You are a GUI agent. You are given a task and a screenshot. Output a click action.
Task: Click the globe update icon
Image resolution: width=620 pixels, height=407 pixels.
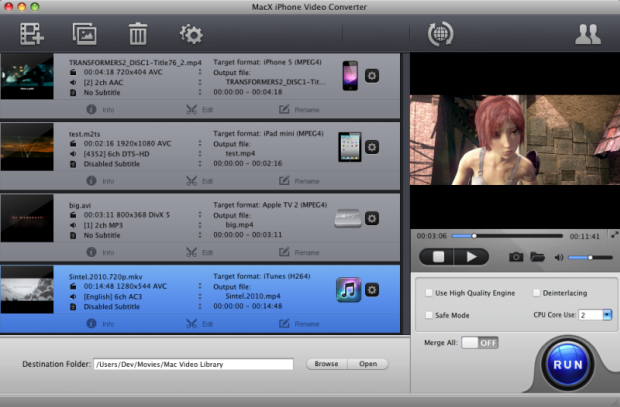[x=440, y=34]
